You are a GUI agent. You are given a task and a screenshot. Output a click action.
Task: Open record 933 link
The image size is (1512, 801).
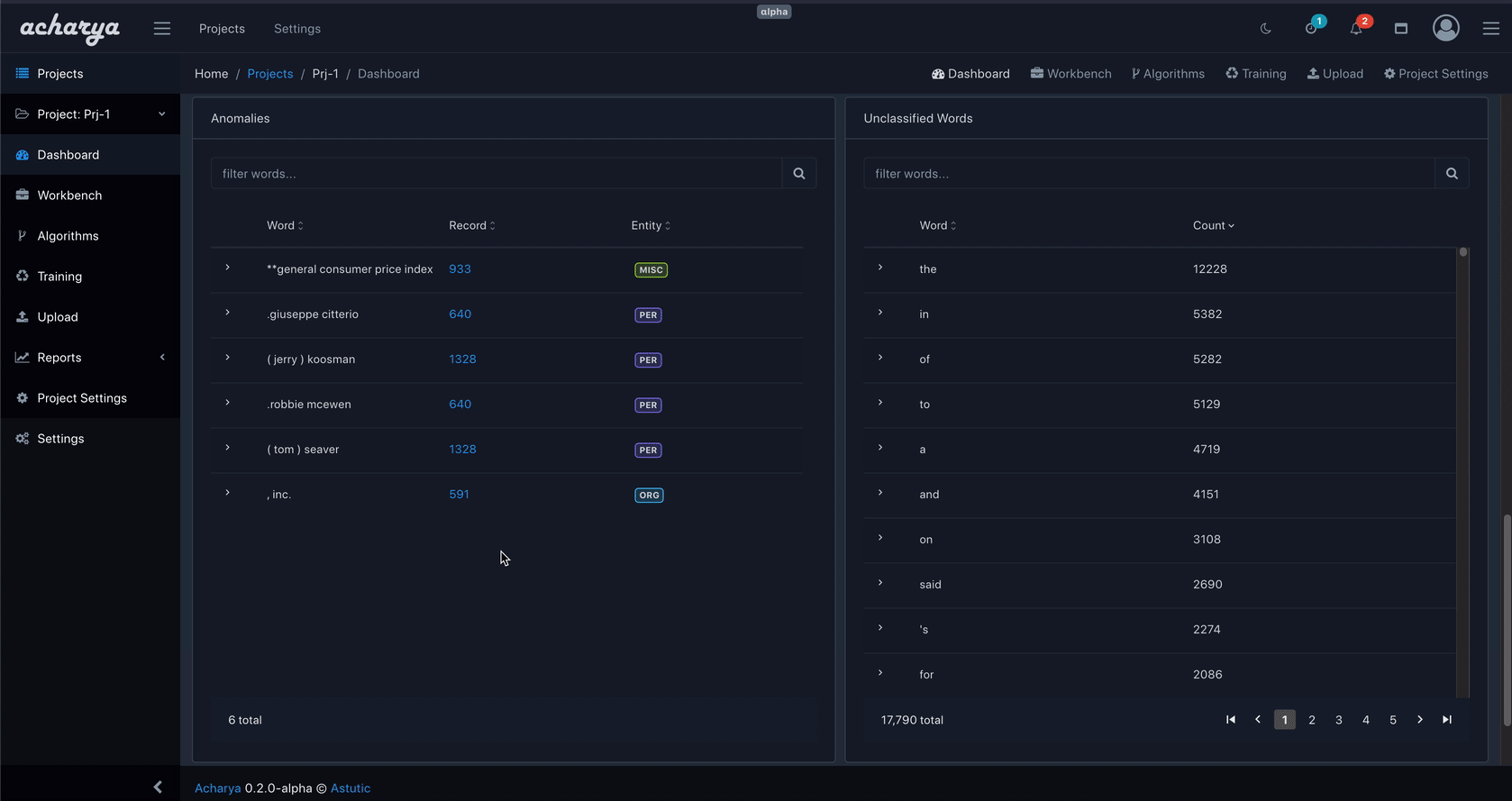(x=460, y=269)
